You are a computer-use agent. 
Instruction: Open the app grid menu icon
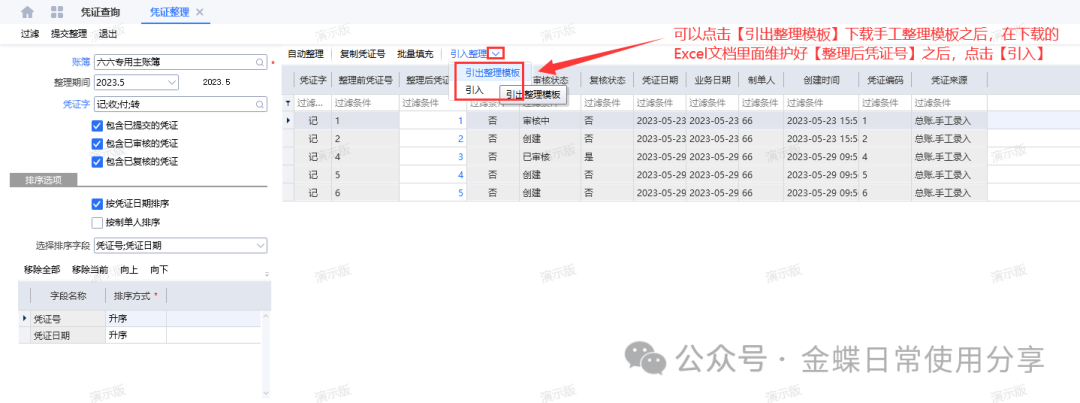tap(57, 12)
